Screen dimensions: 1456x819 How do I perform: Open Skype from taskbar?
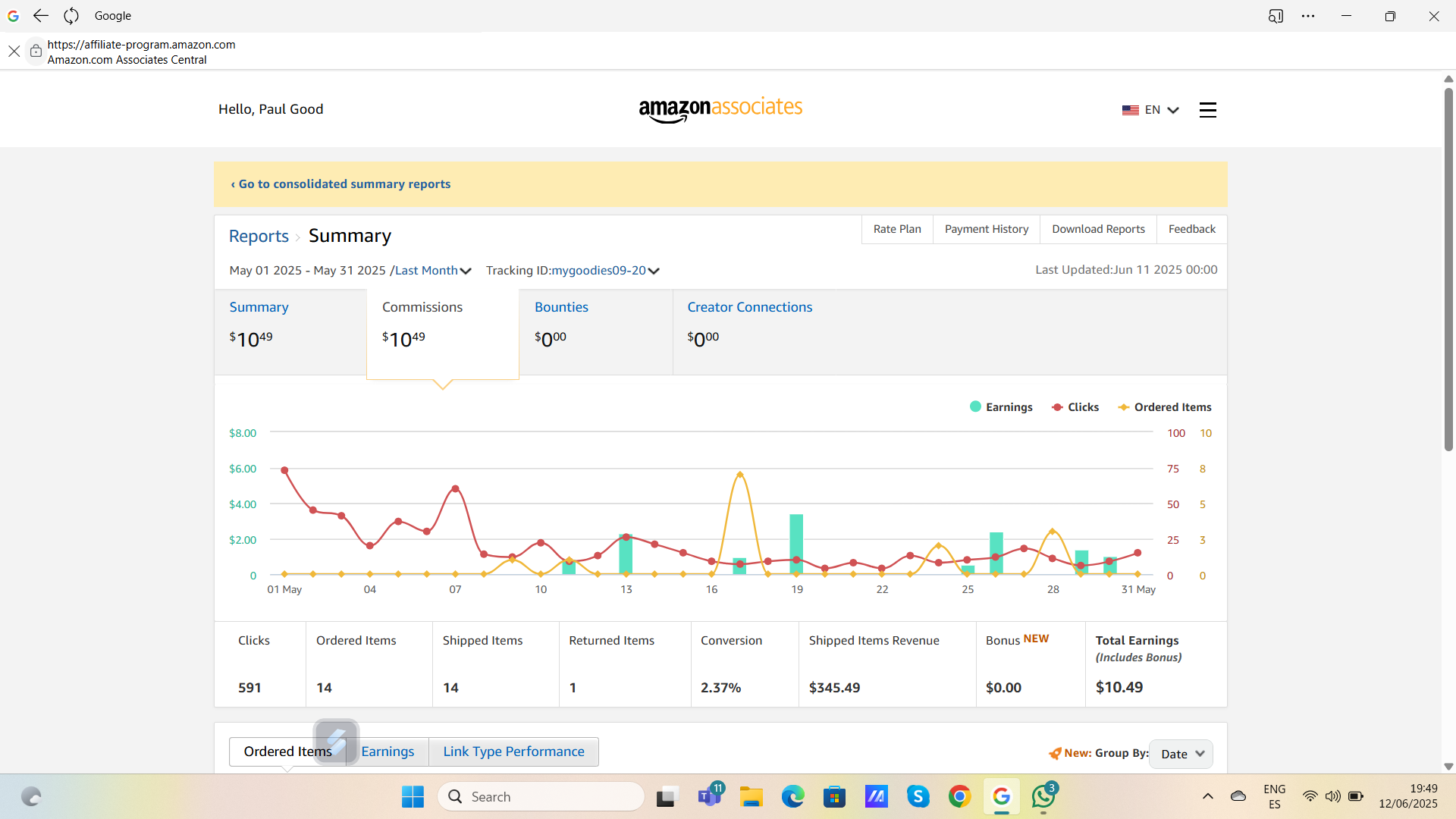coord(918,796)
